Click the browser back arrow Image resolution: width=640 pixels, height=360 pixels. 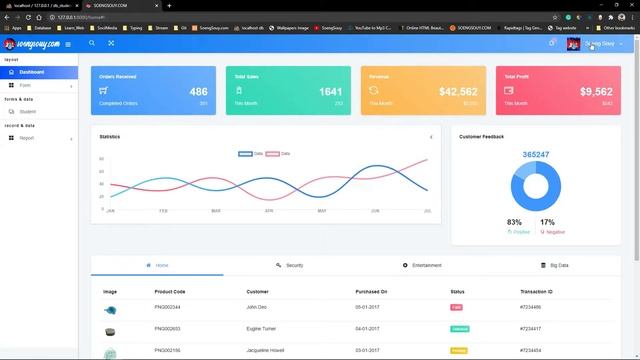coord(7,18)
